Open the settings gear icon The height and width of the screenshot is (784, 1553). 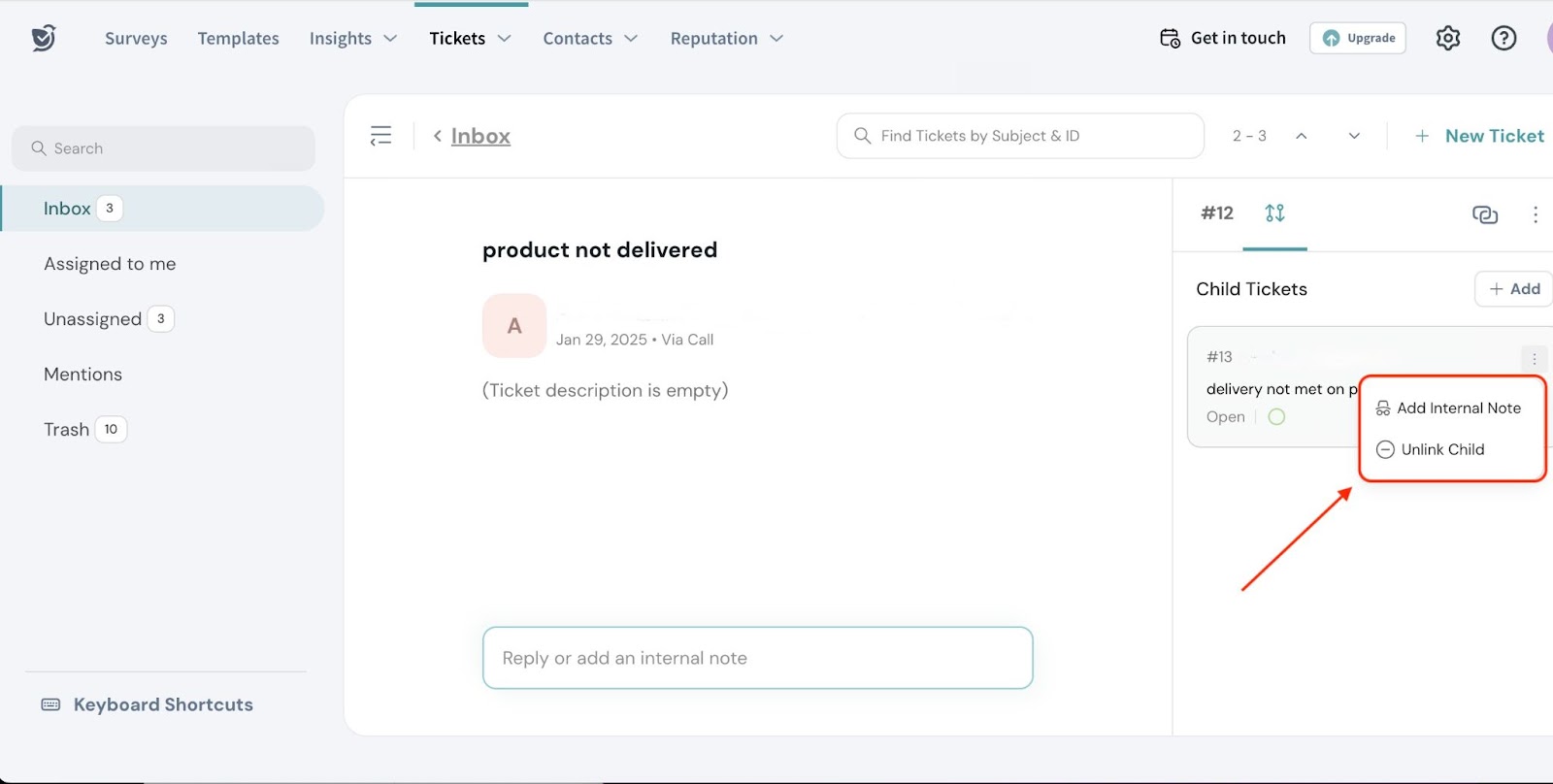coord(1447,38)
